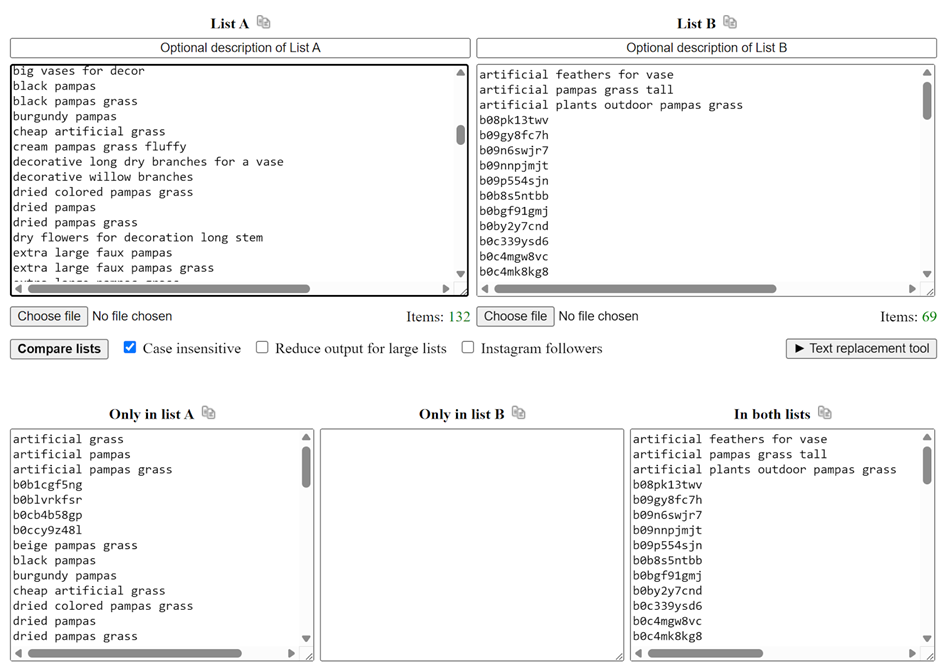Click 'cream pampas grass fluffy' in List A
The height and width of the screenshot is (669, 939).
pos(99,147)
